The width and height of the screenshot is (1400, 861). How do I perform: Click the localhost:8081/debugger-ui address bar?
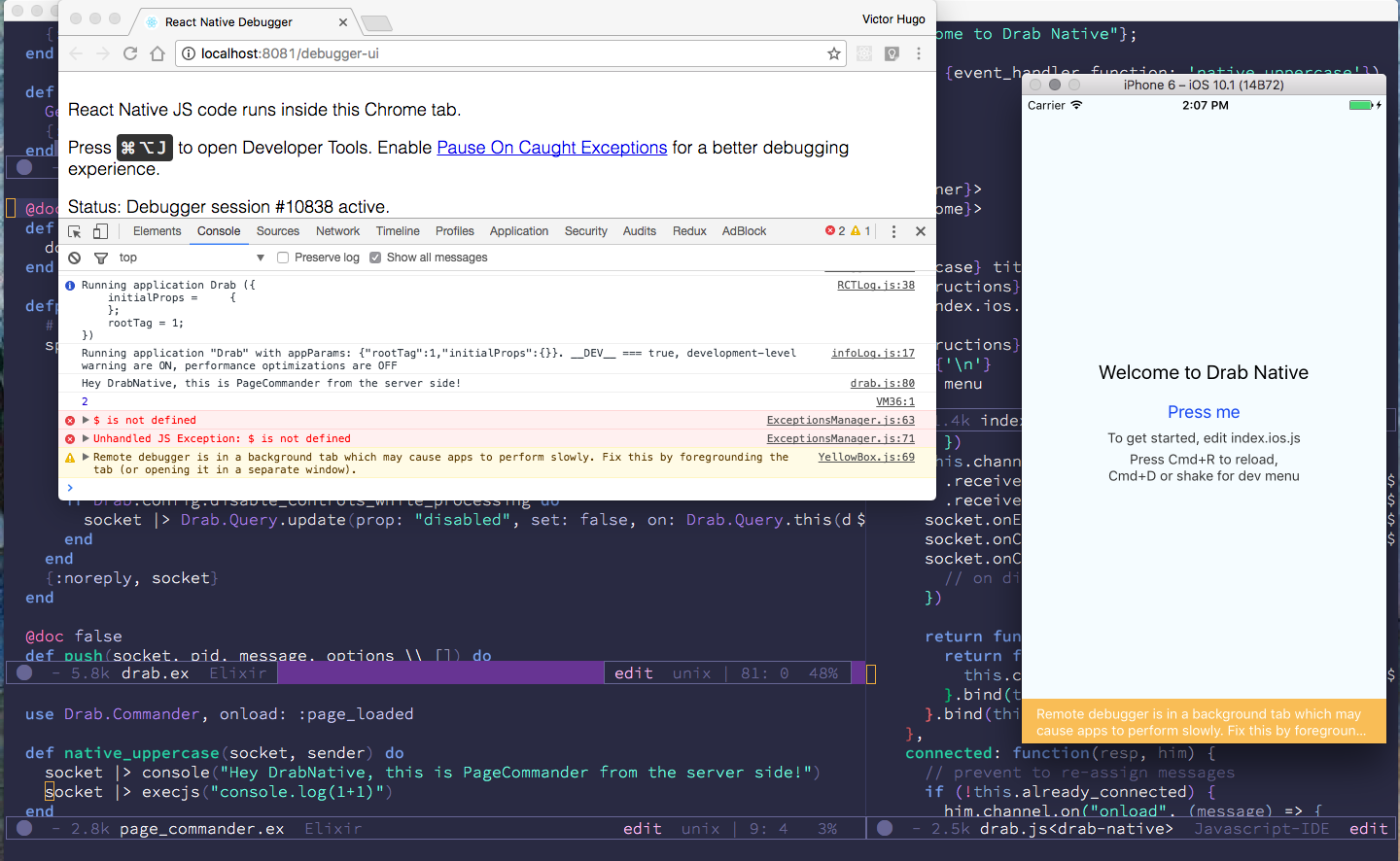point(510,53)
